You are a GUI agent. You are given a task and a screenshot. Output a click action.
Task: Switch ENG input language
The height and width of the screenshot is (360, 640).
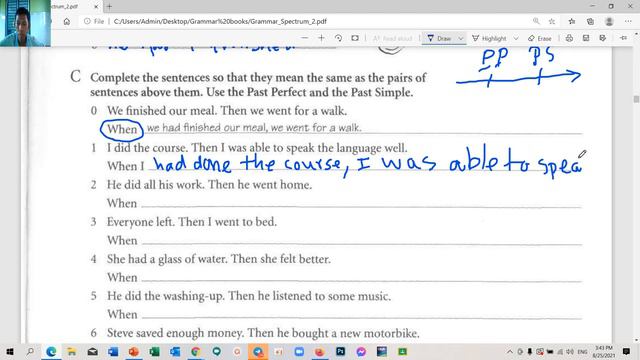[x=582, y=351]
